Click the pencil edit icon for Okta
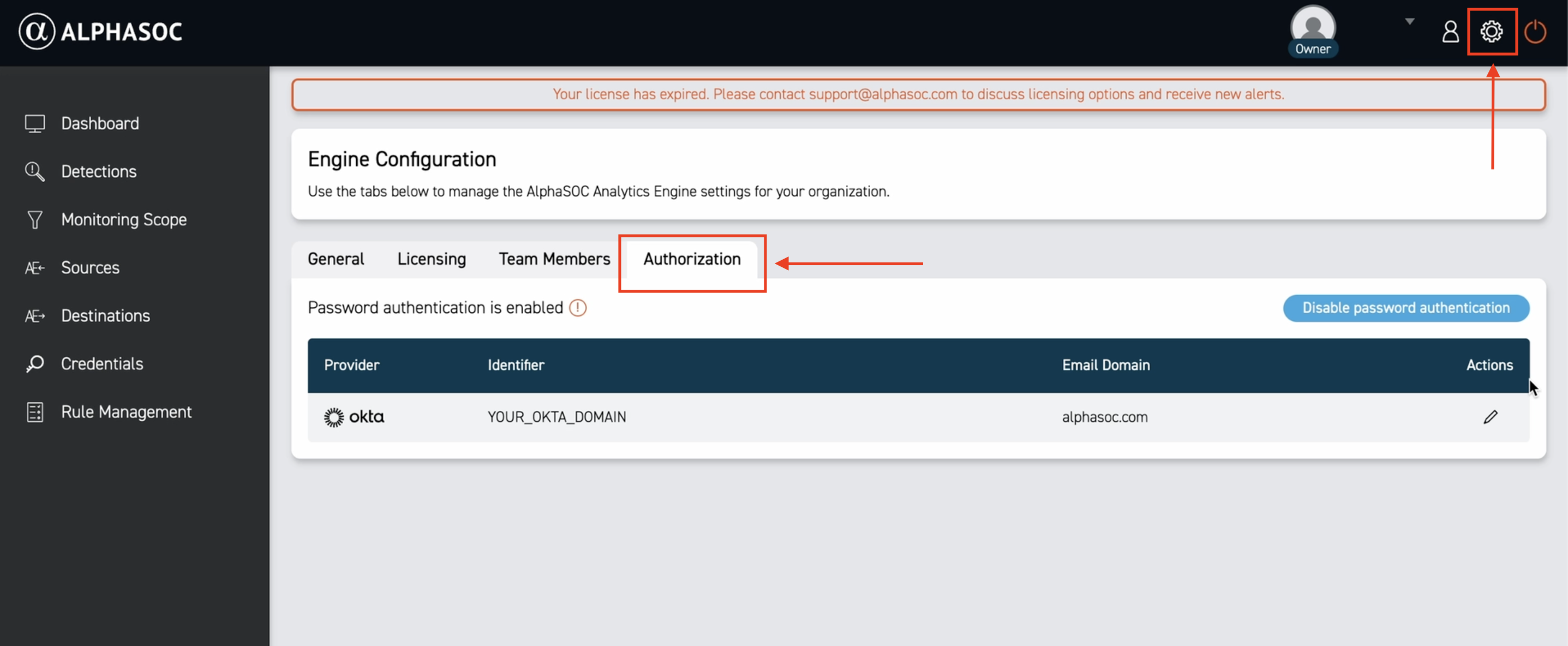The height and width of the screenshot is (646, 1568). coord(1489,417)
